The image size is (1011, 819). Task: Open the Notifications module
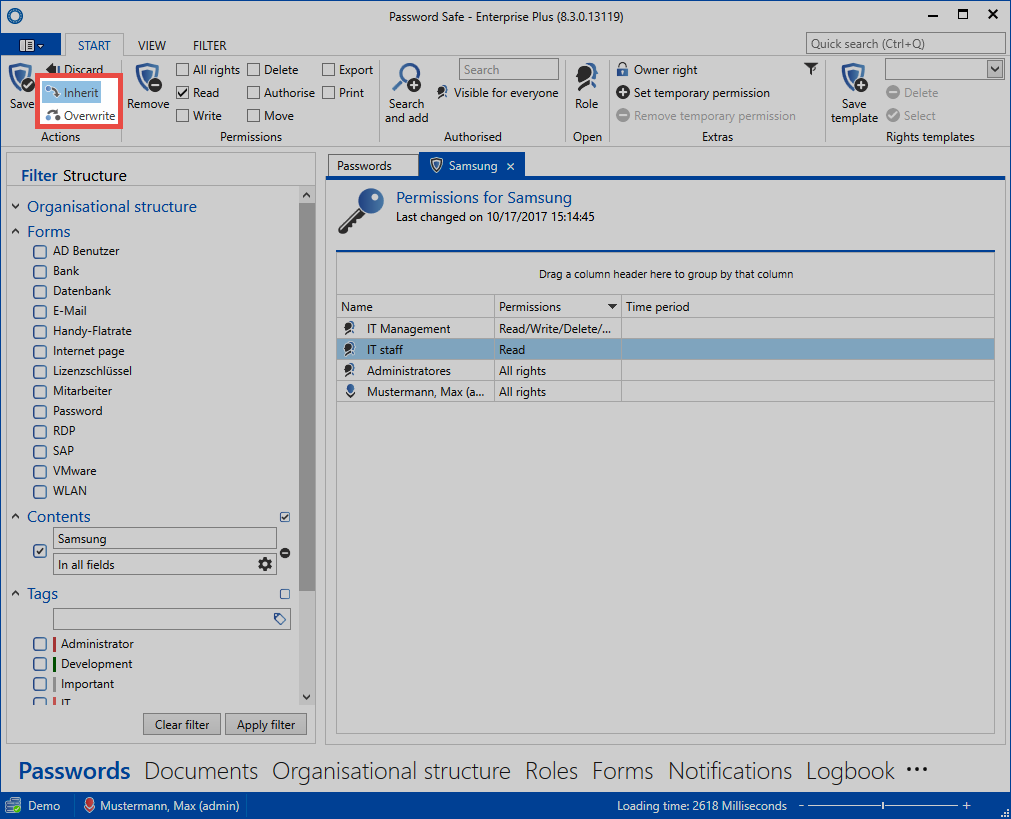730,771
